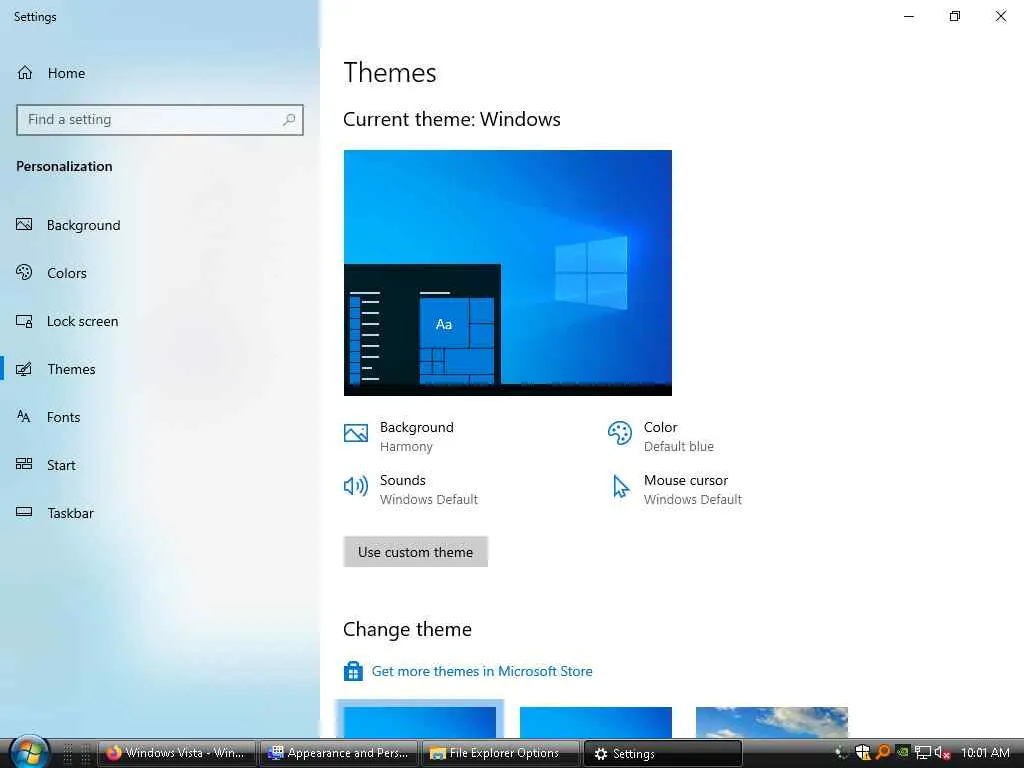Open the Taskbar settings page
Viewport: 1024px width, 768px height.
(x=55, y=513)
